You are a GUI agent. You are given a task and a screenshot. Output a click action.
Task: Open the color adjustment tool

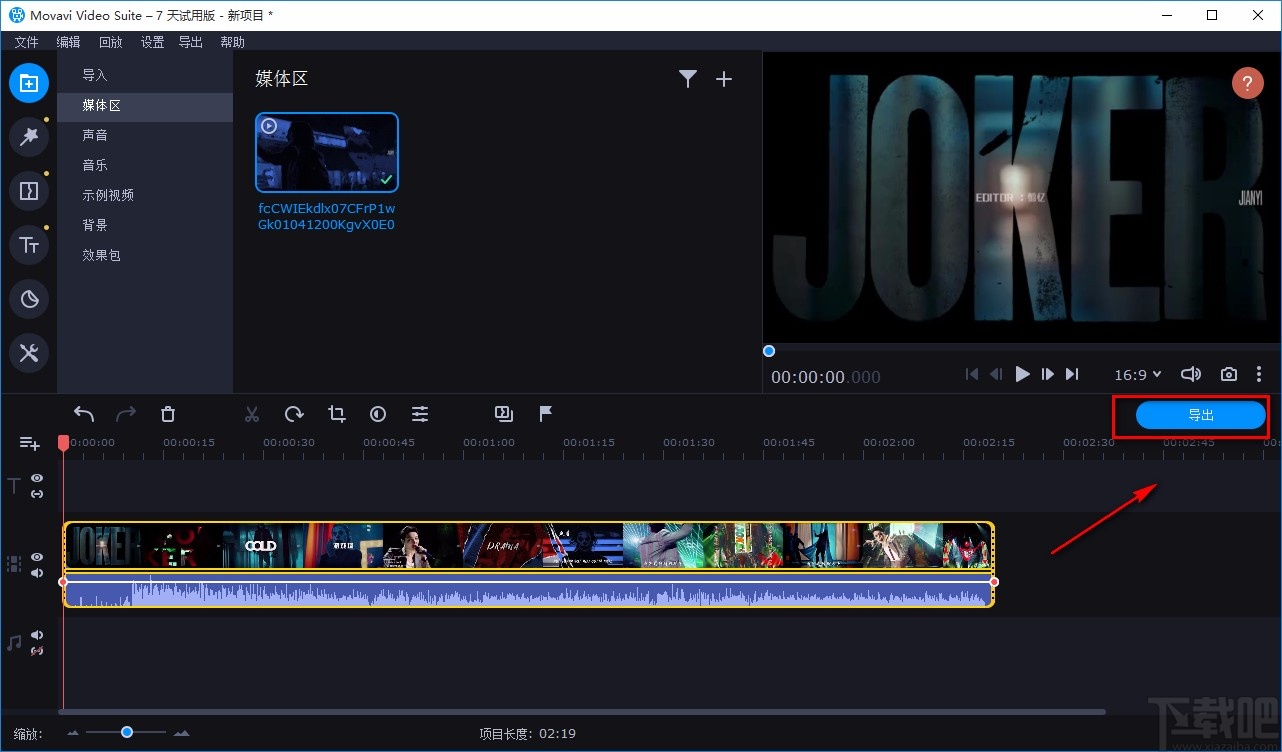378,414
